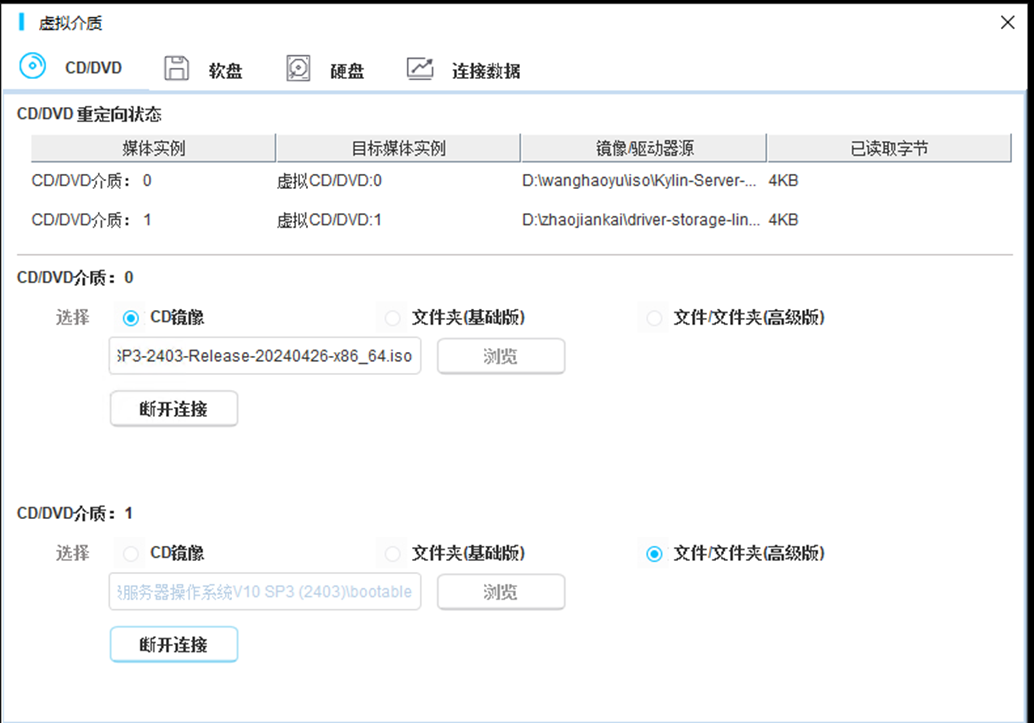1034x723 pixels.
Task: Select 文件夹(基础版) for CD/DVD介质 0
Action: pos(392,318)
